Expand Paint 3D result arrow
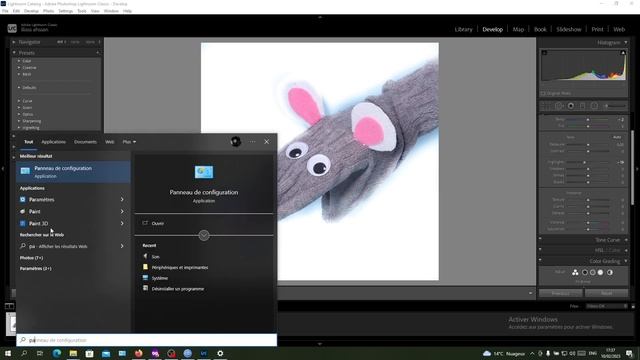Image resolution: width=640 pixels, height=360 pixels. point(122,223)
